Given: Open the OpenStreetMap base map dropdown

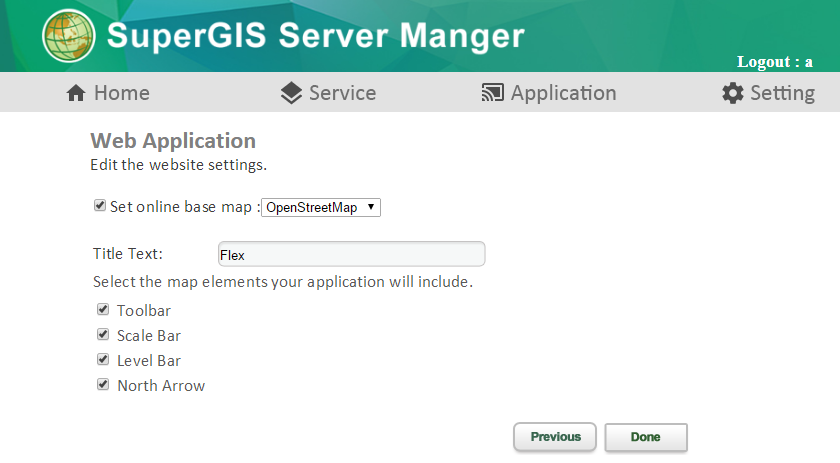Looking at the screenshot, I should (321, 207).
